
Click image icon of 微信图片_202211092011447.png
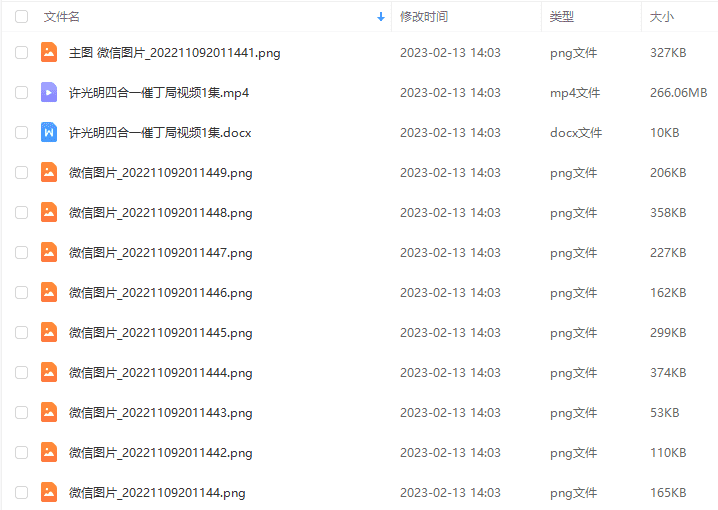(x=49, y=252)
